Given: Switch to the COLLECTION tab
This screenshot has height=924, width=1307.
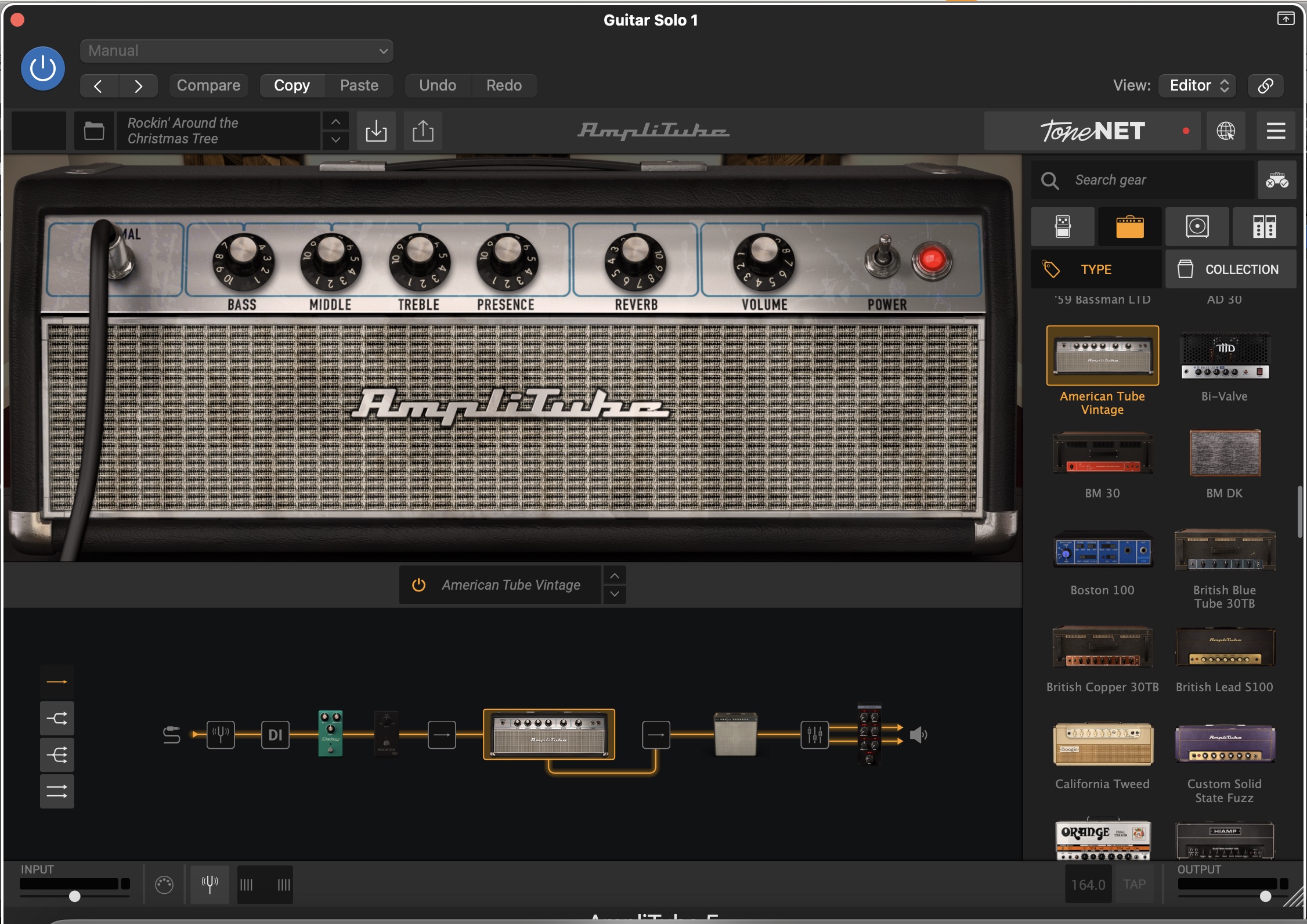Looking at the screenshot, I should 1231,269.
